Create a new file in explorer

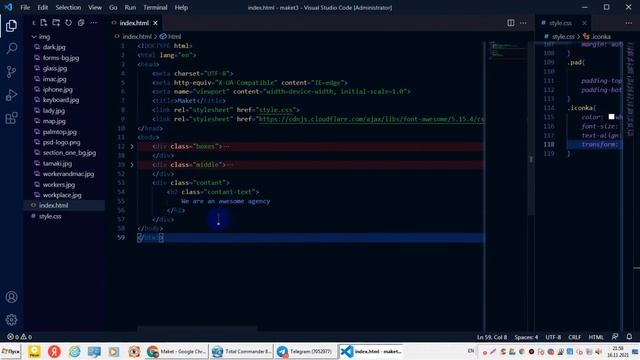tap(44, 23)
